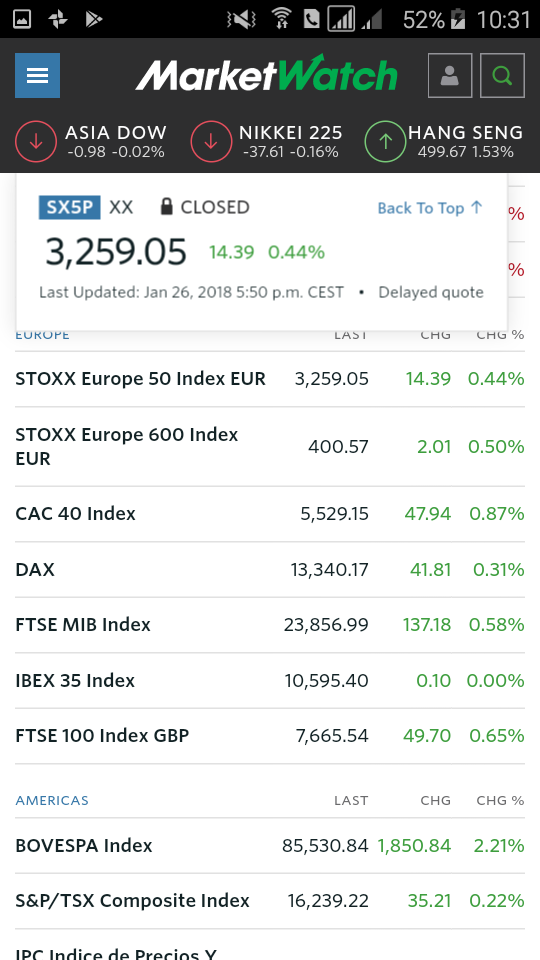540x960 pixels.
Task: Click the Back To Top link
Action: coord(430,208)
